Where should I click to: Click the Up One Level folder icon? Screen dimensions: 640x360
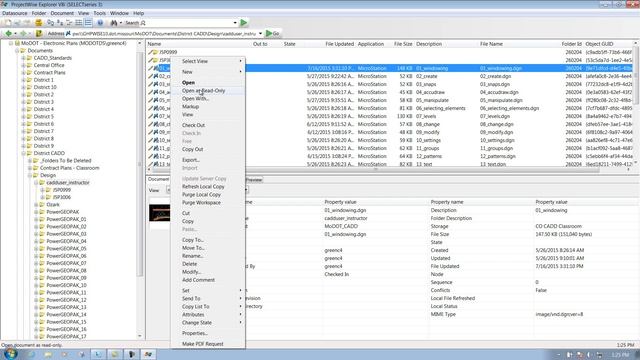(x=39, y=33)
